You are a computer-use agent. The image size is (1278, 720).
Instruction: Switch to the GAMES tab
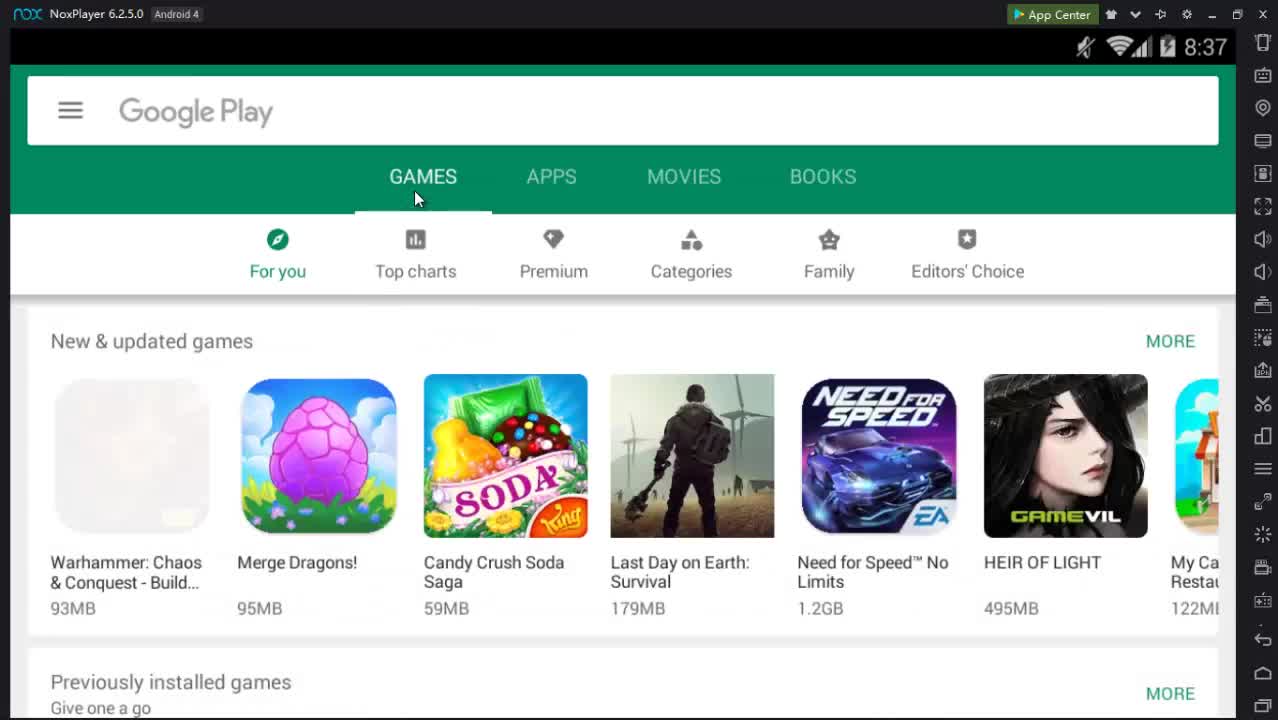click(423, 176)
